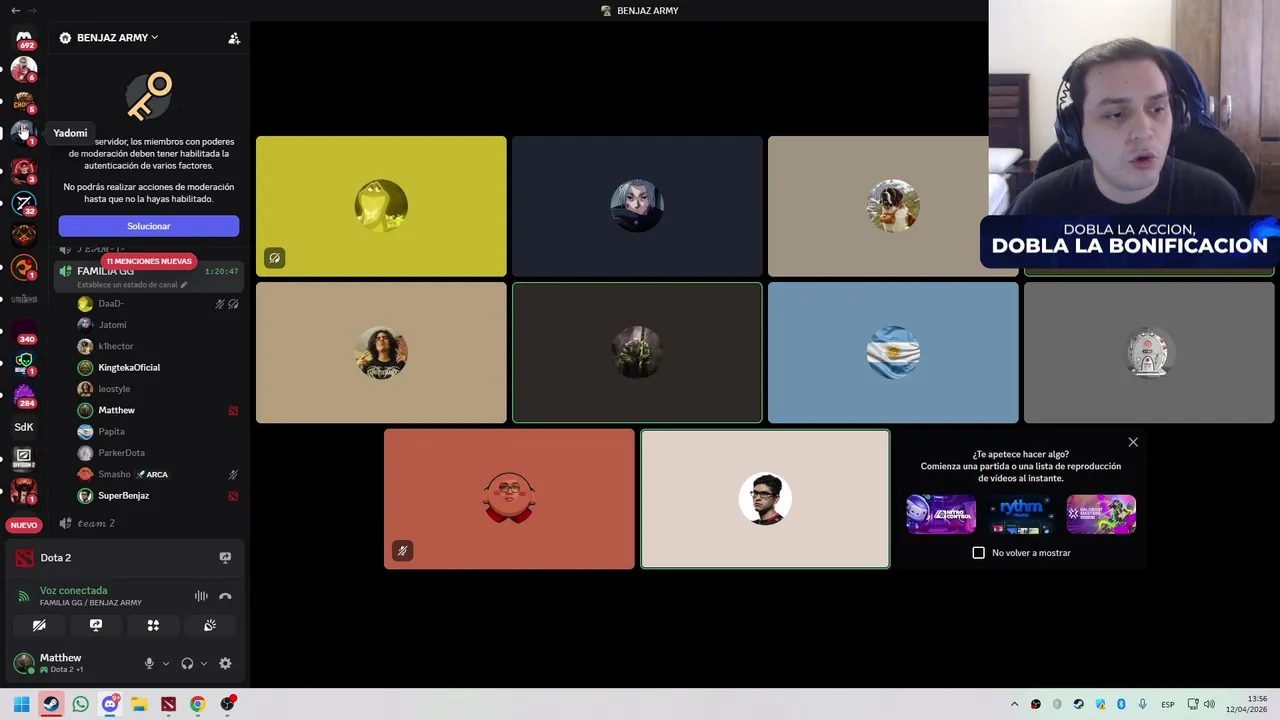Toggle noise suppression waveform icon
This screenshot has height=720, width=1280.
click(x=201, y=596)
